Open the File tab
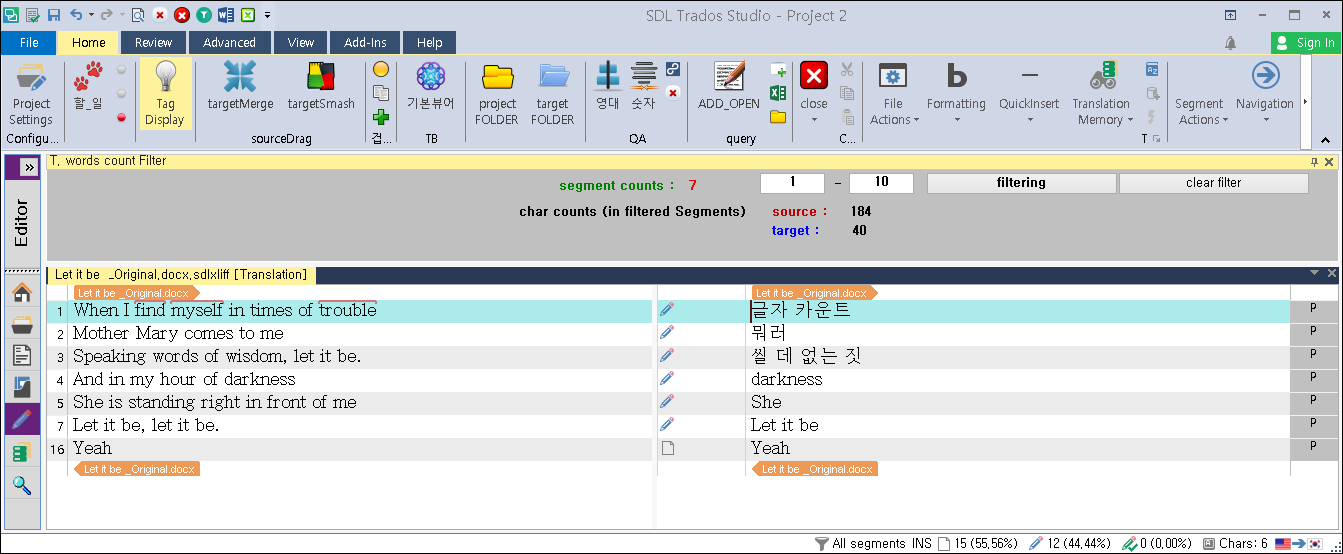 pyautogui.click(x=29, y=42)
